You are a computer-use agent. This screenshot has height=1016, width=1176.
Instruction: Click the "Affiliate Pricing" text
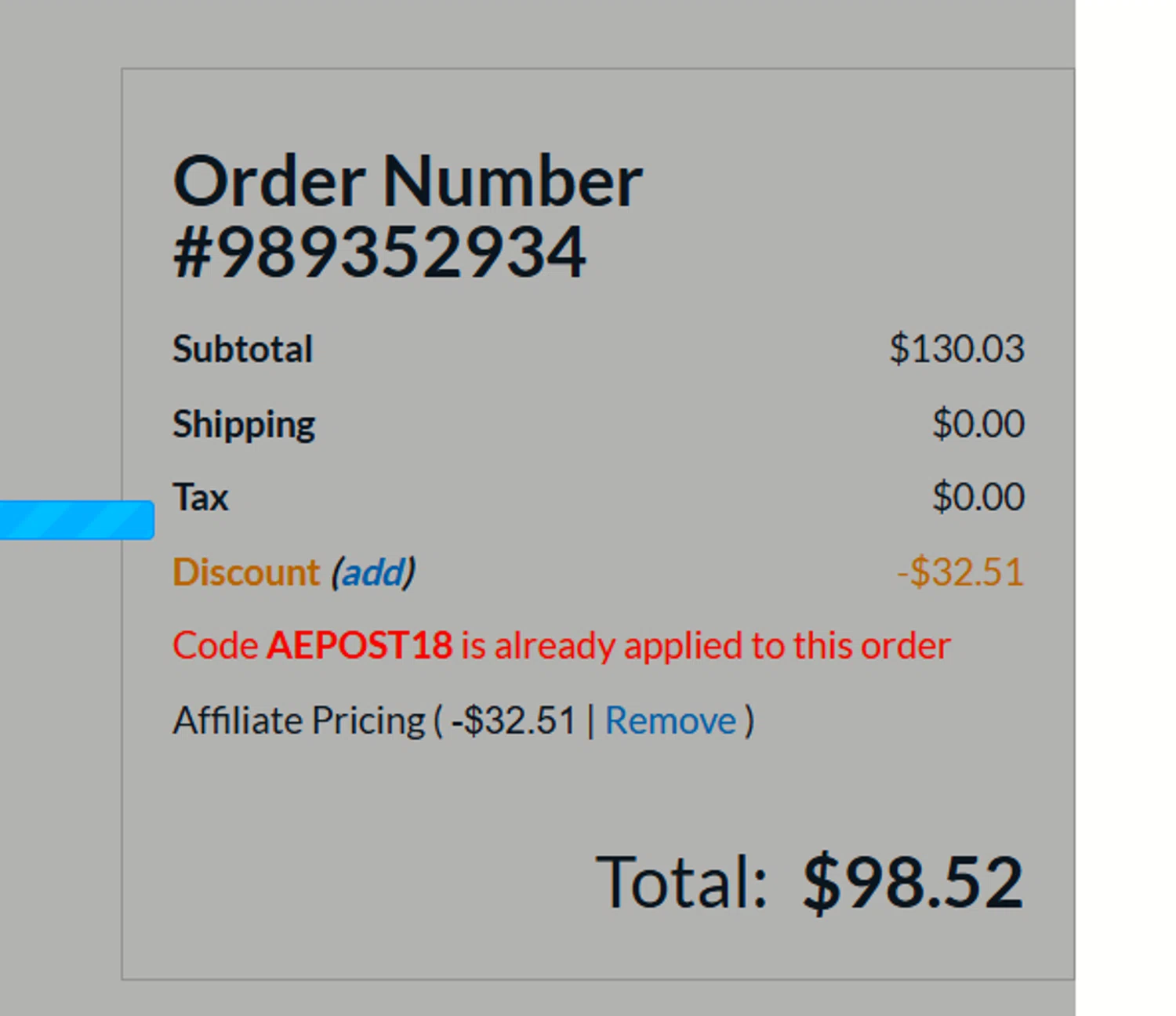pos(299,720)
